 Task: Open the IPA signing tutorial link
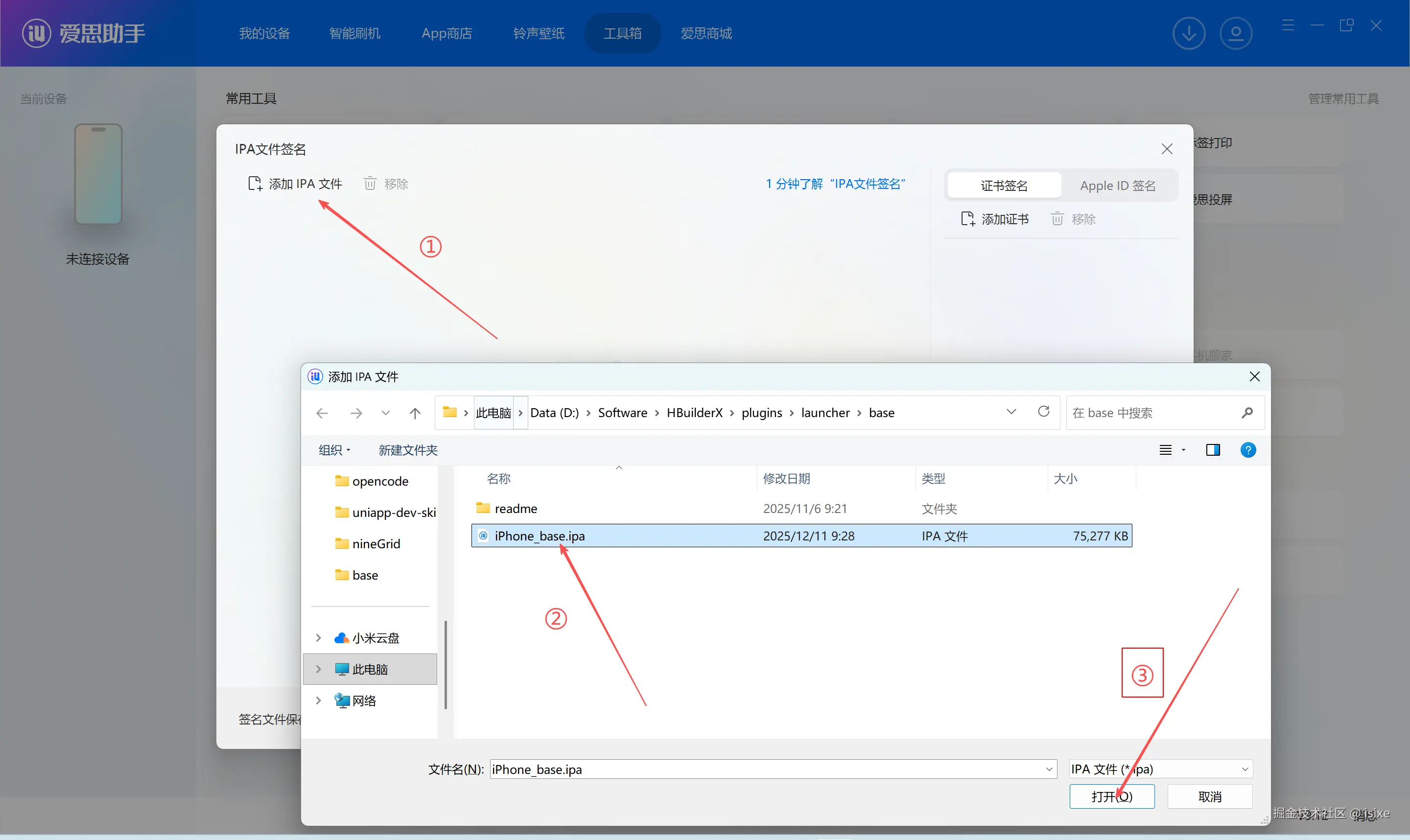pyautogui.click(x=835, y=184)
